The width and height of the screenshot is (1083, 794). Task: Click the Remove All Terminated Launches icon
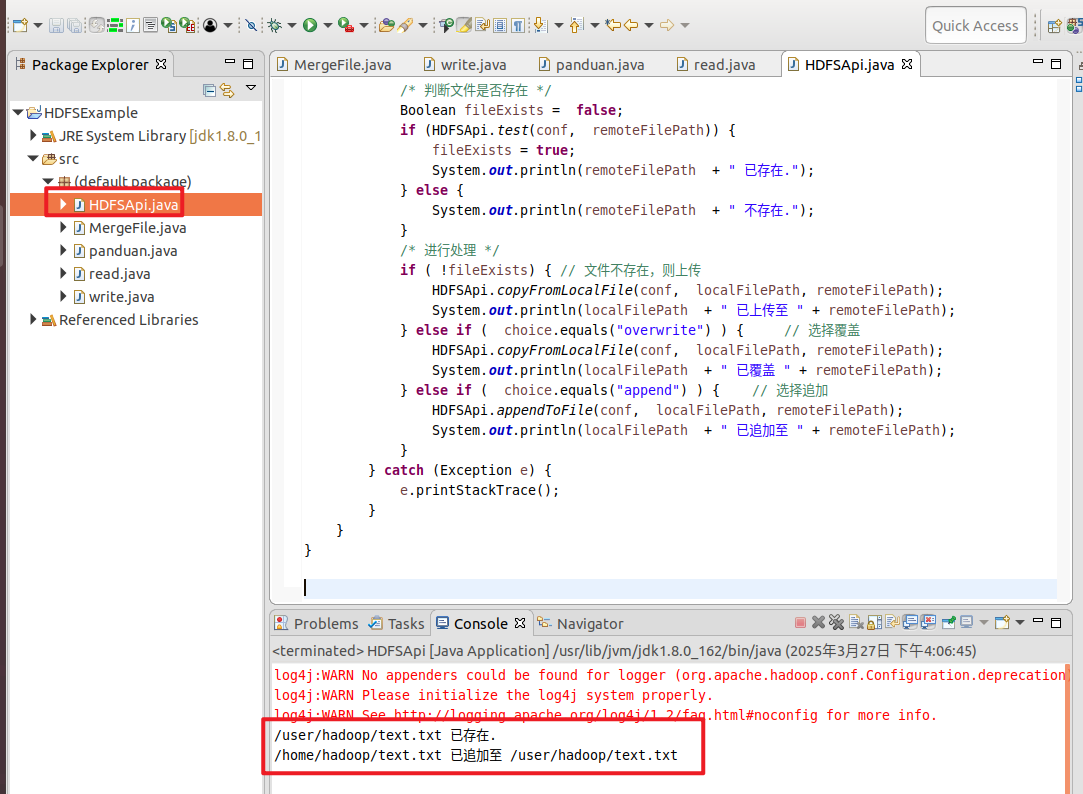(x=837, y=623)
